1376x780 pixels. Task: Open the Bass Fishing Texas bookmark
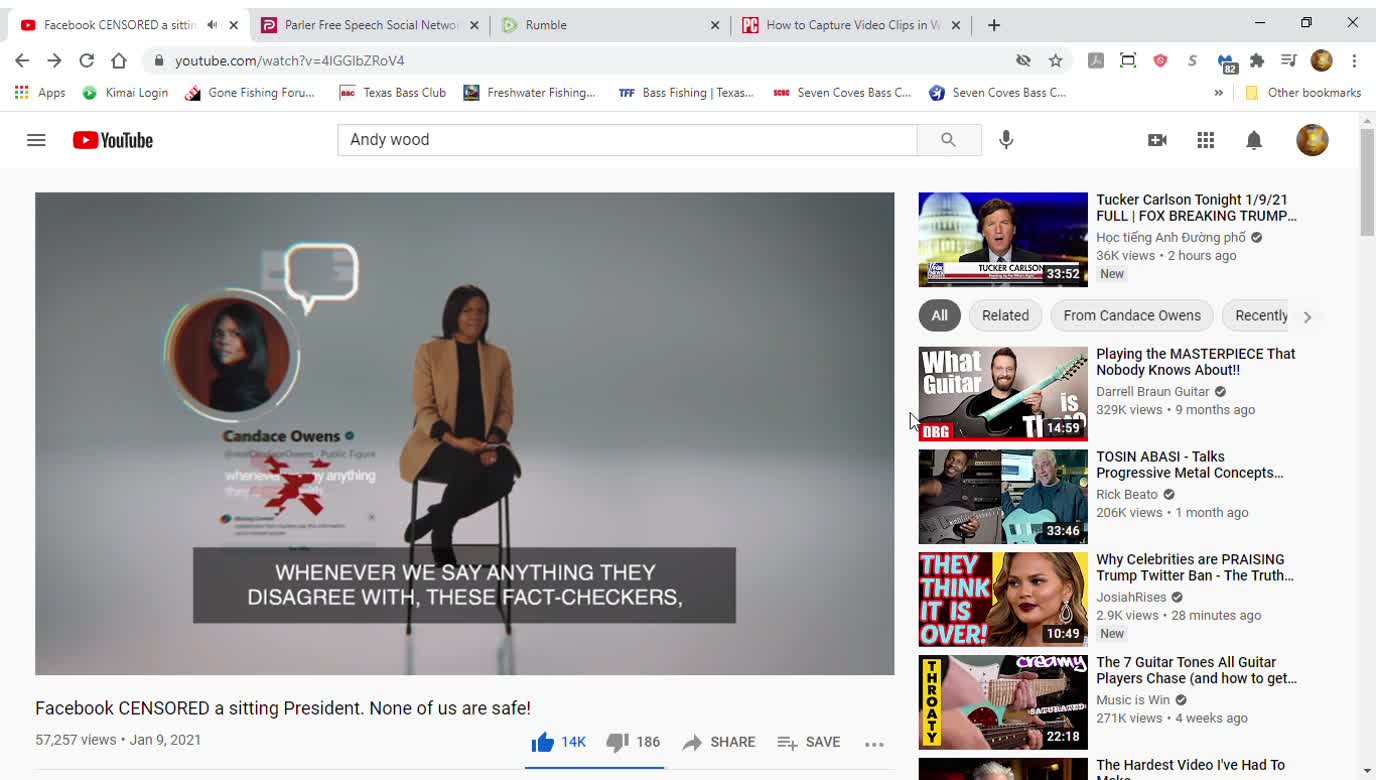click(x=686, y=93)
